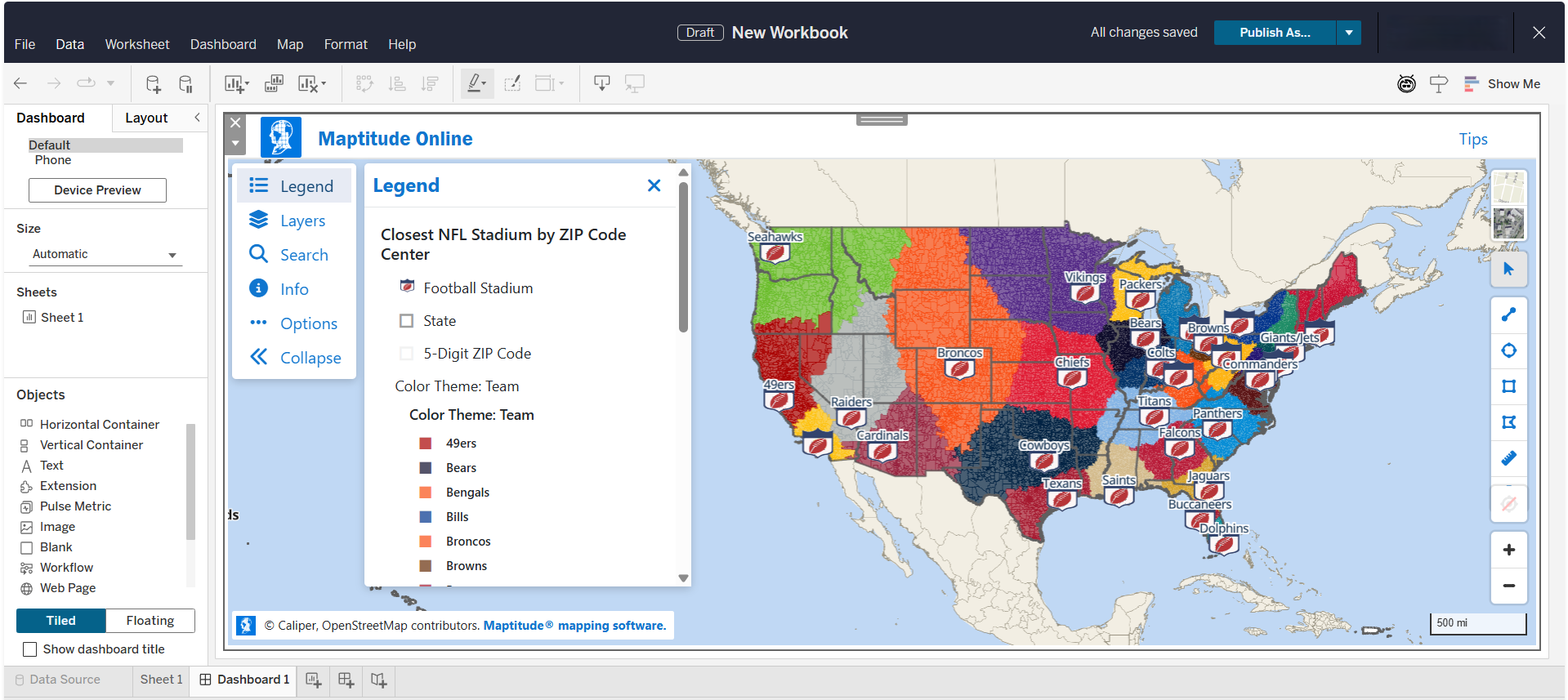Toggle the 5-Digit ZIP Code checkbox
1568x700 pixels.
click(x=406, y=354)
